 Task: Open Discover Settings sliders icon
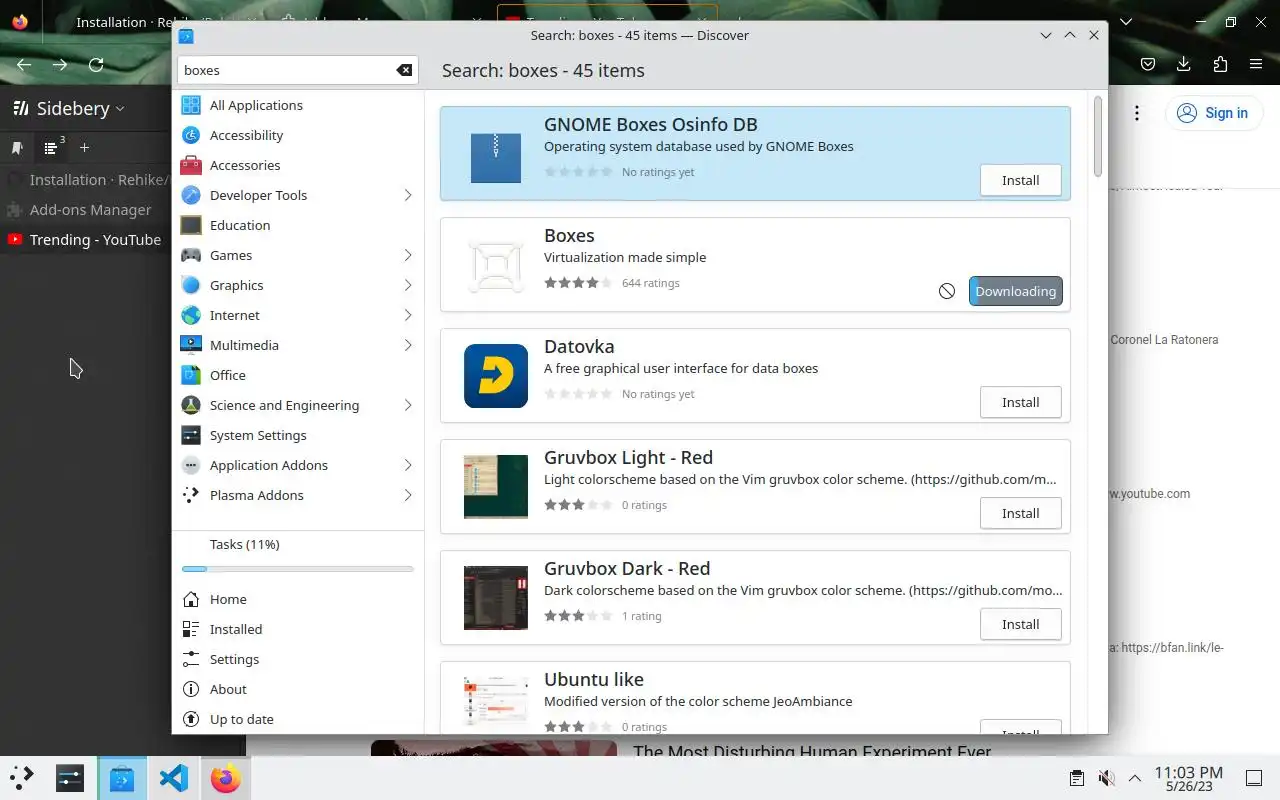pos(191,659)
